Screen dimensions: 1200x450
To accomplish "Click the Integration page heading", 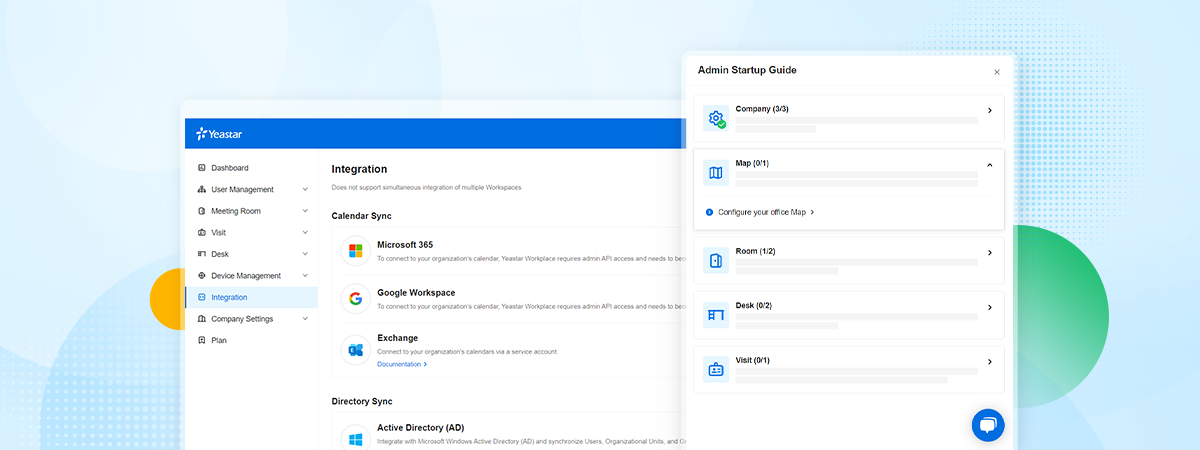I will 359,169.
